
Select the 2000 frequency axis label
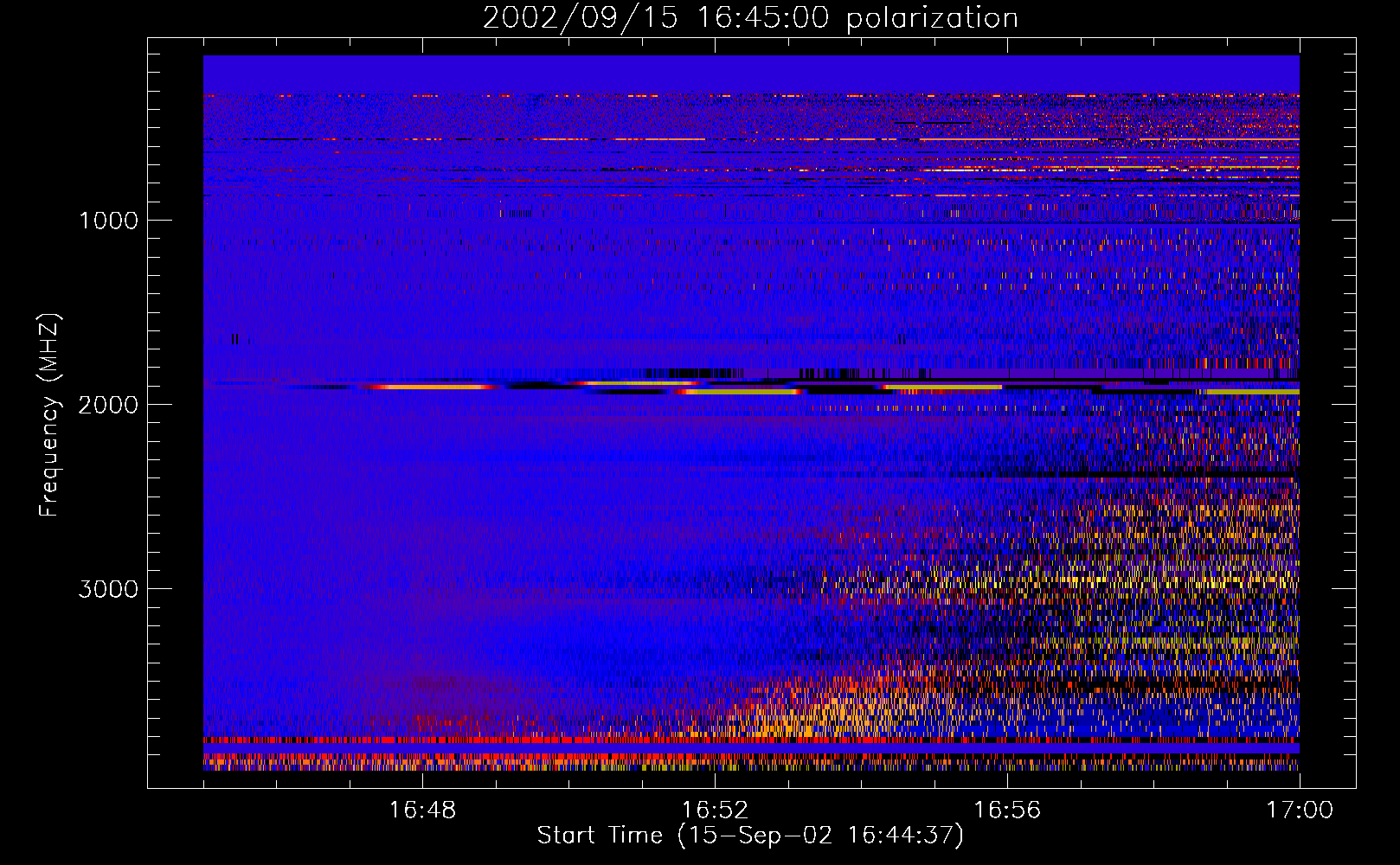108,405
